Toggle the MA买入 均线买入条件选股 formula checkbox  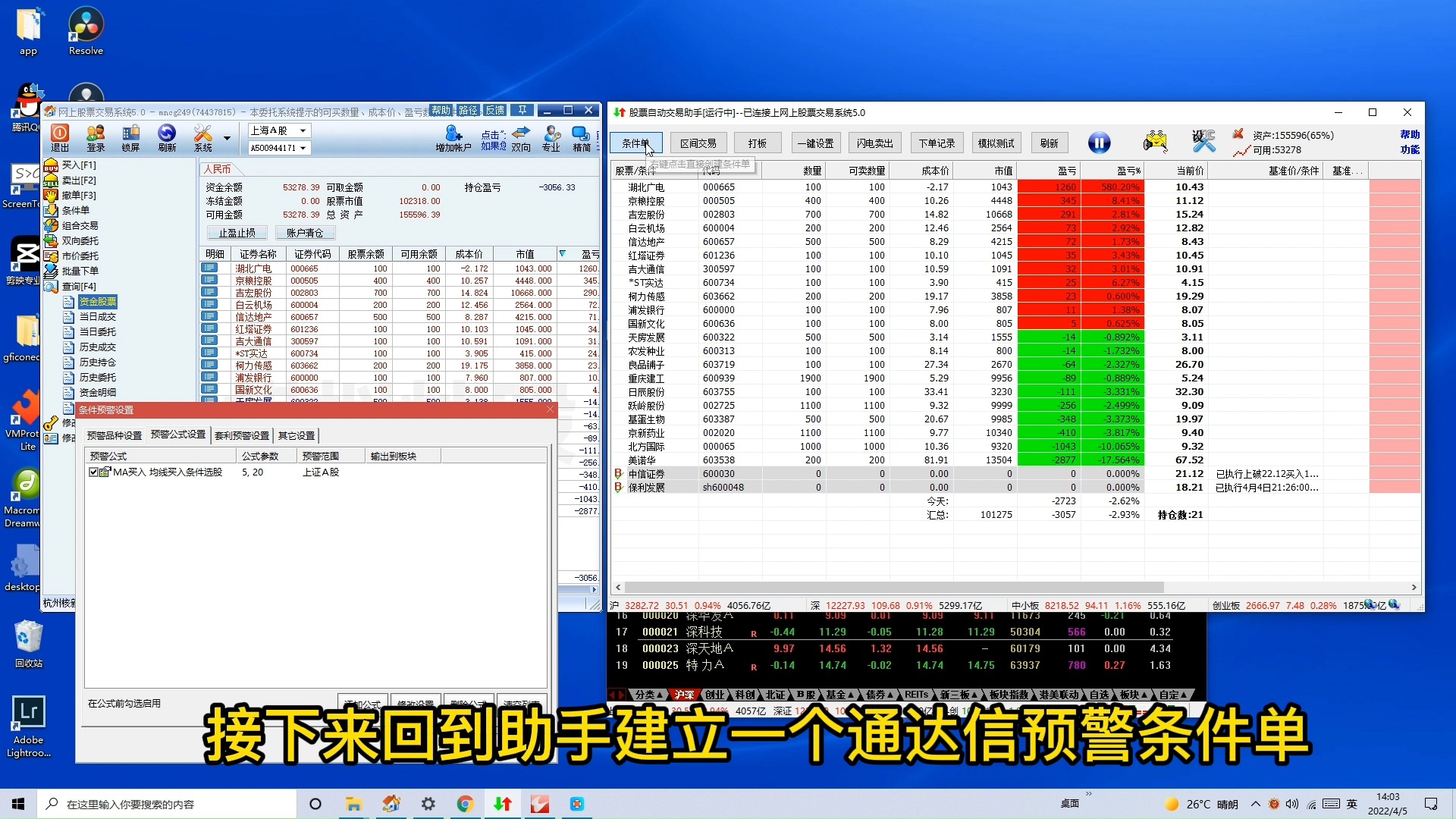click(93, 472)
